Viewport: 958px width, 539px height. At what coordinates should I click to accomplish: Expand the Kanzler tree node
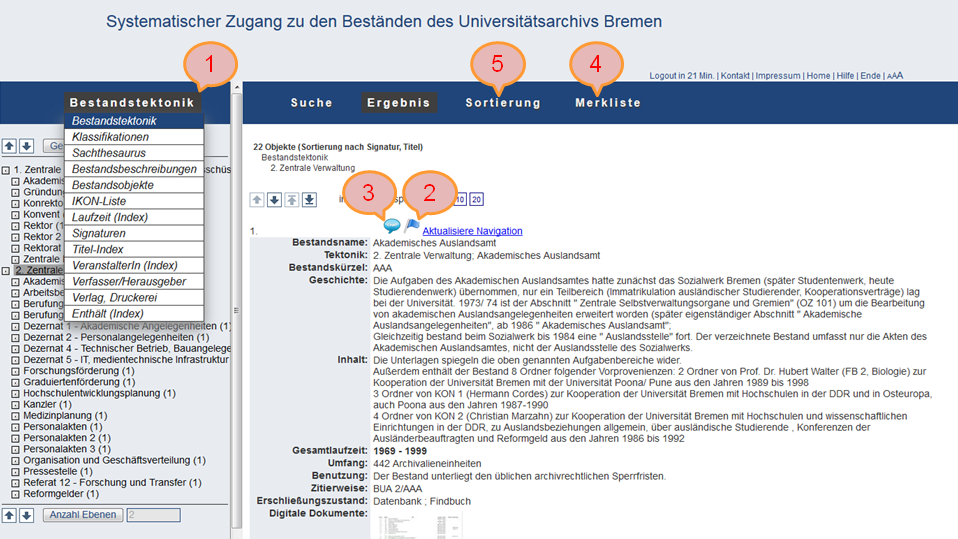coord(15,404)
